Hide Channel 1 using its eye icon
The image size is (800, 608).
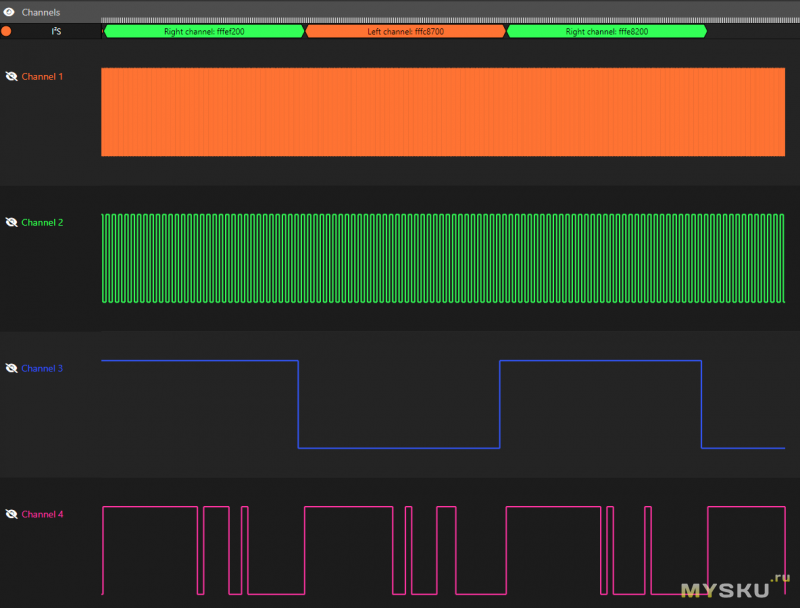tap(12, 76)
